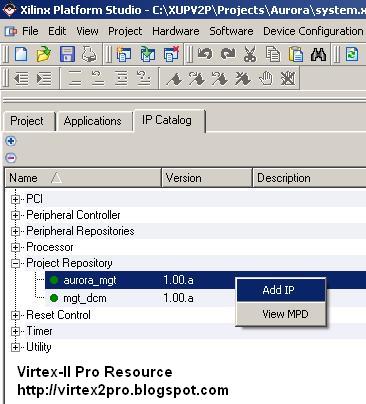Screen dimensions: 366x404
Task: Choose Add IP from context menu
Action: click(281, 290)
